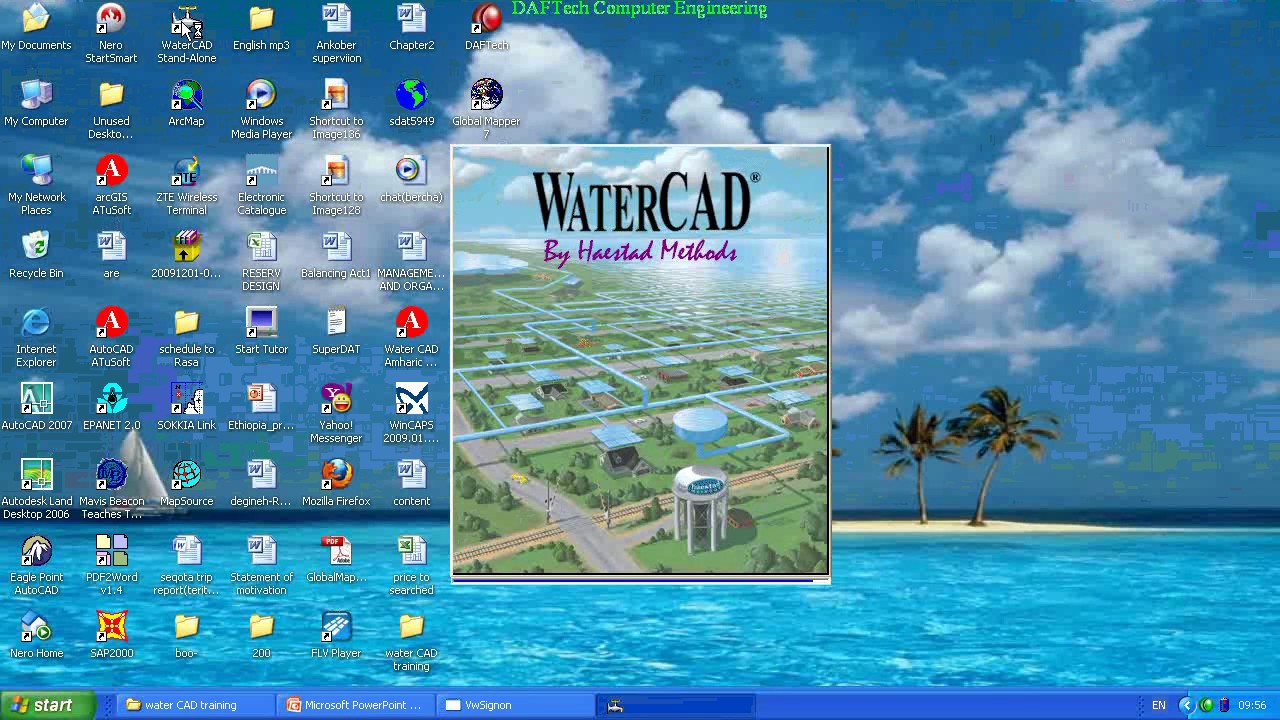Screen dimensions: 1280x720
Task: Open the 'are' Word document
Action: 111,247
